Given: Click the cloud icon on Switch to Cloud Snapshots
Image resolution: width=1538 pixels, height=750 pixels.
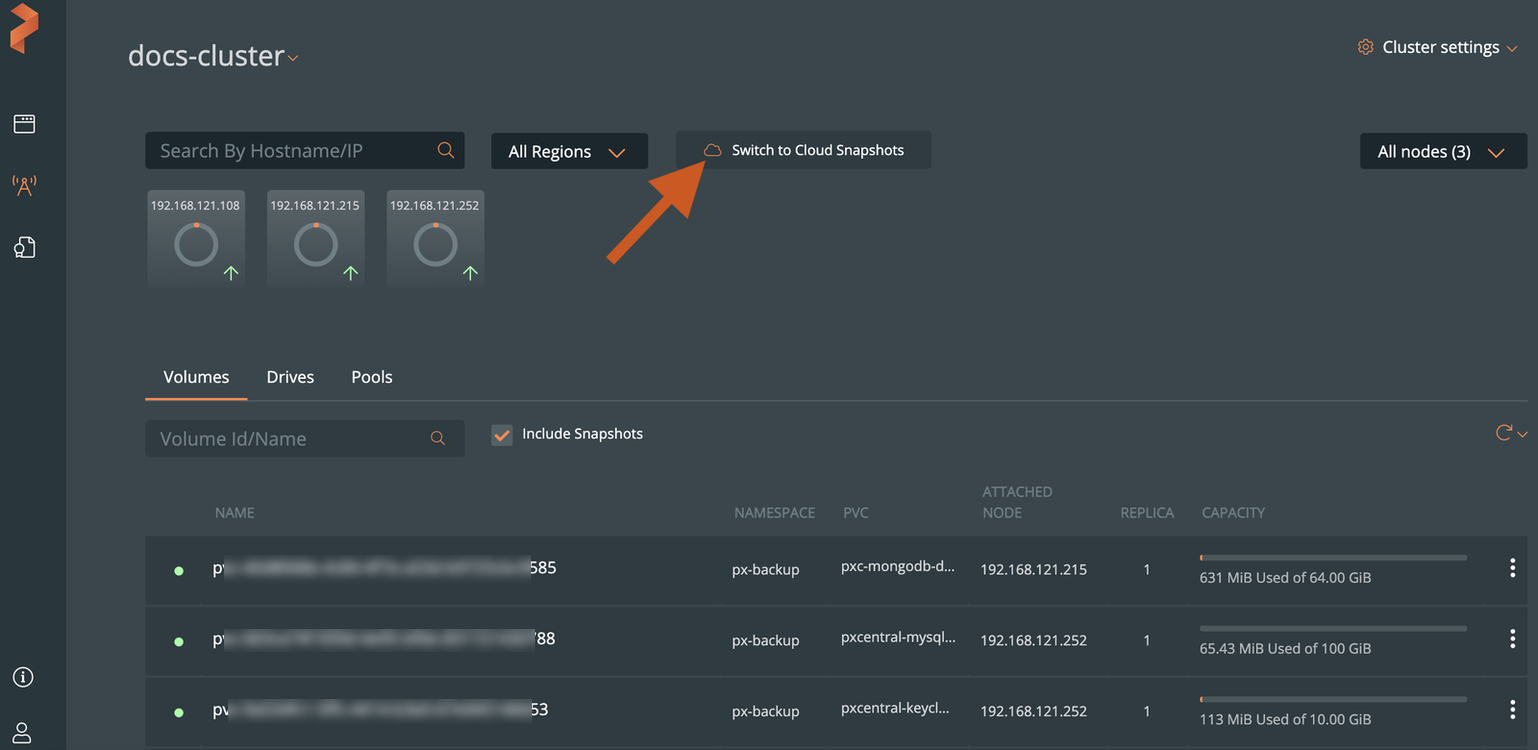Looking at the screenshot, I should tap(712, 149).
